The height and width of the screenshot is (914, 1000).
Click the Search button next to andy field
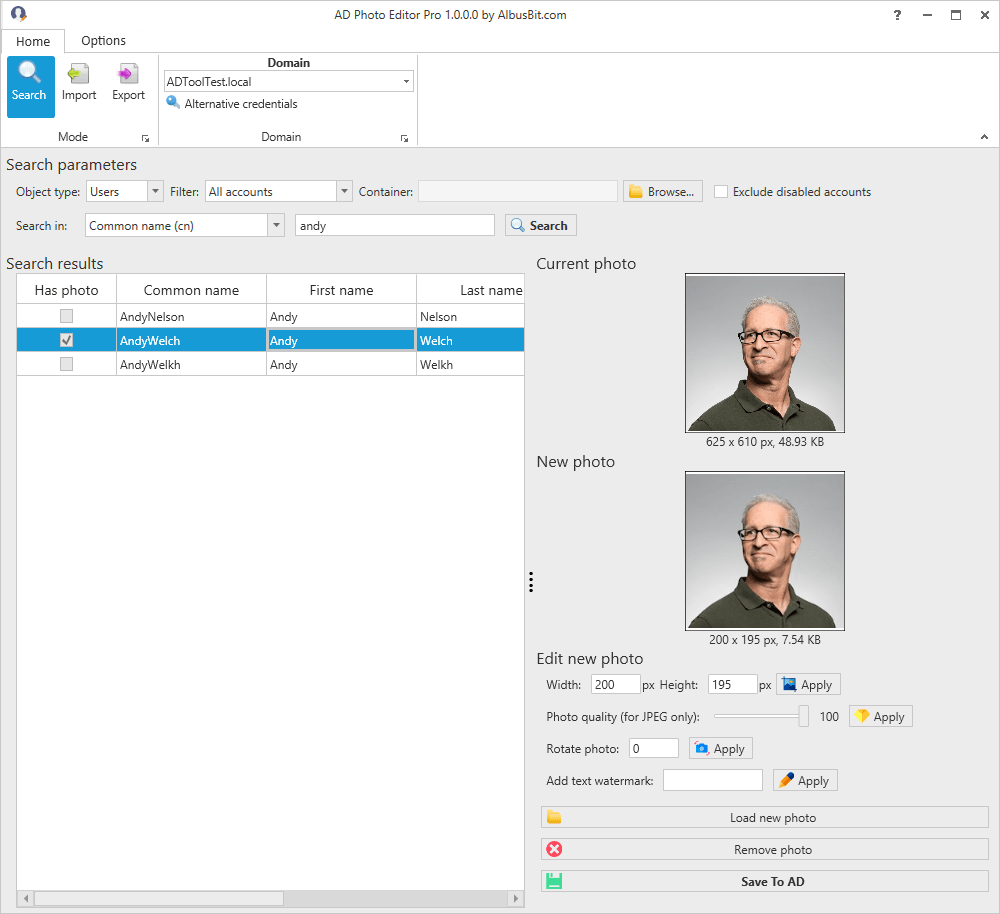540,225
